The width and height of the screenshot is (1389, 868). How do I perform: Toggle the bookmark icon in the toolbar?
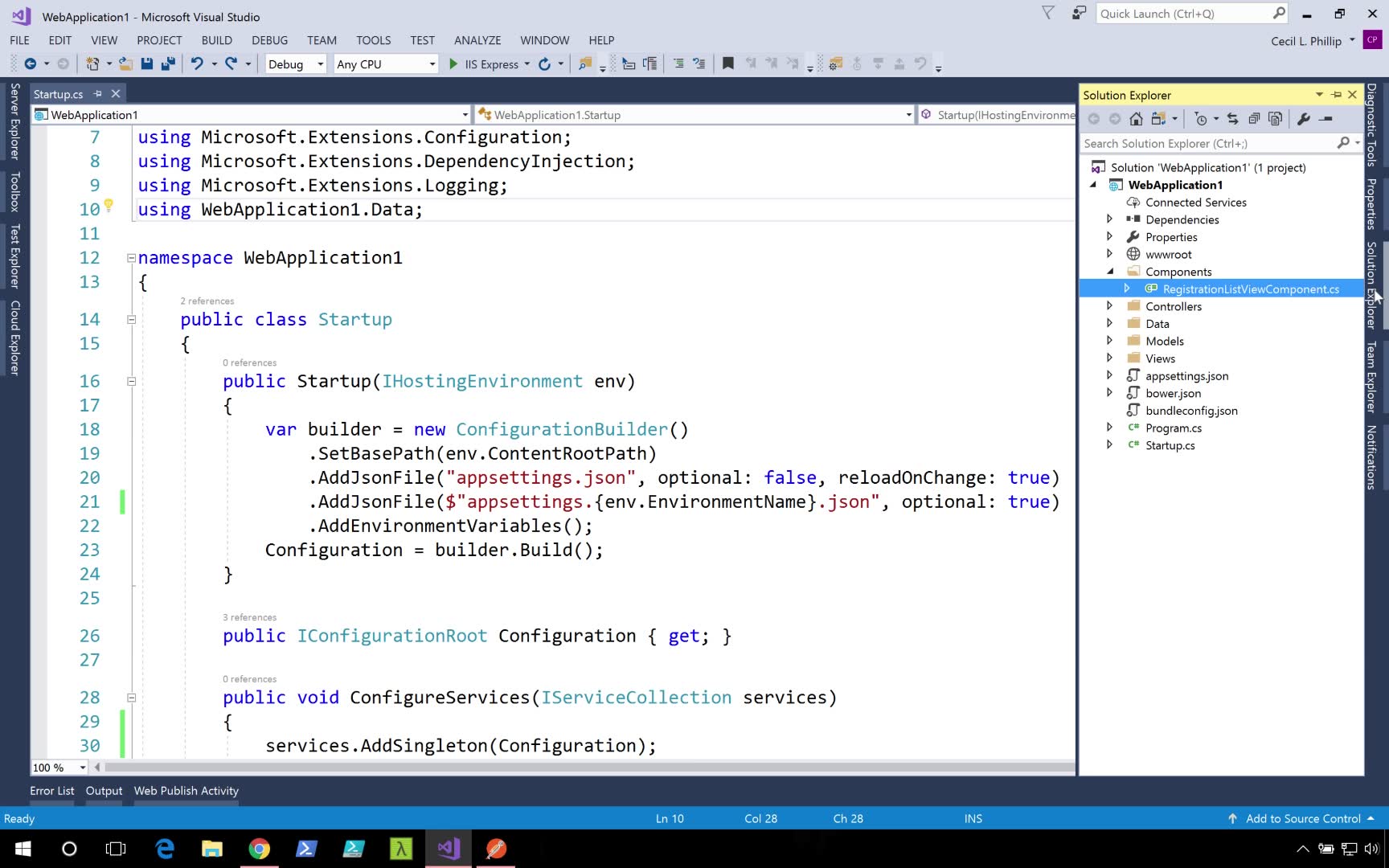[727, 63]
